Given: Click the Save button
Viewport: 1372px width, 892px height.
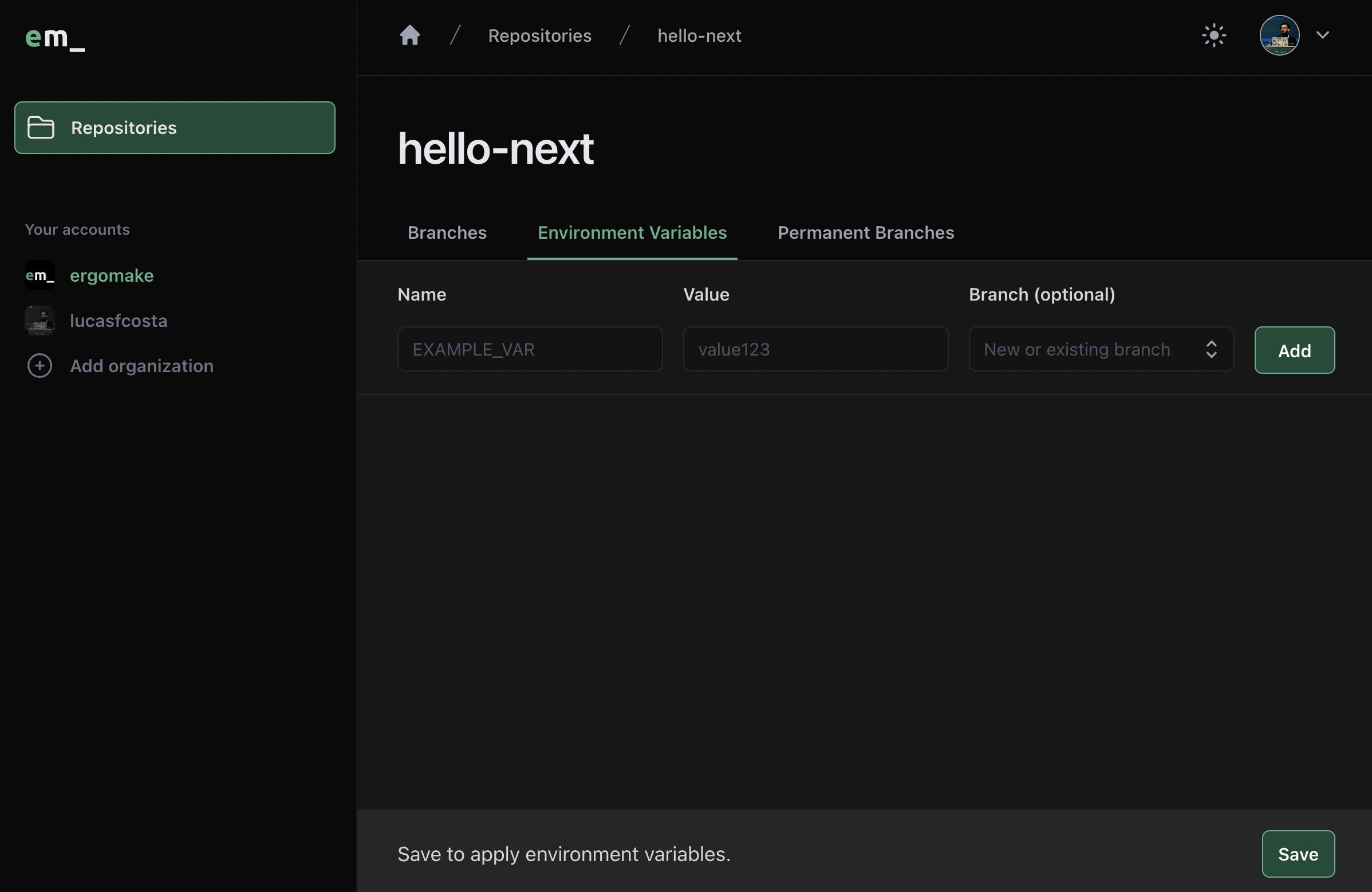Looking at the screenshot, I should pyautogui.click(x=1298, y=854).
